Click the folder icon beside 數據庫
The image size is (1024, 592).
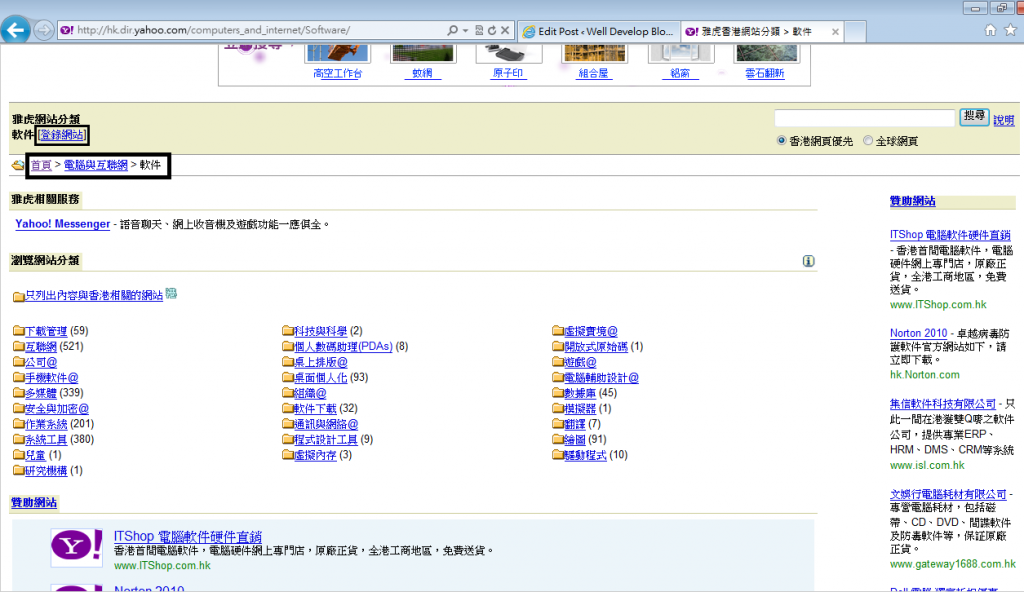point(557,393)
